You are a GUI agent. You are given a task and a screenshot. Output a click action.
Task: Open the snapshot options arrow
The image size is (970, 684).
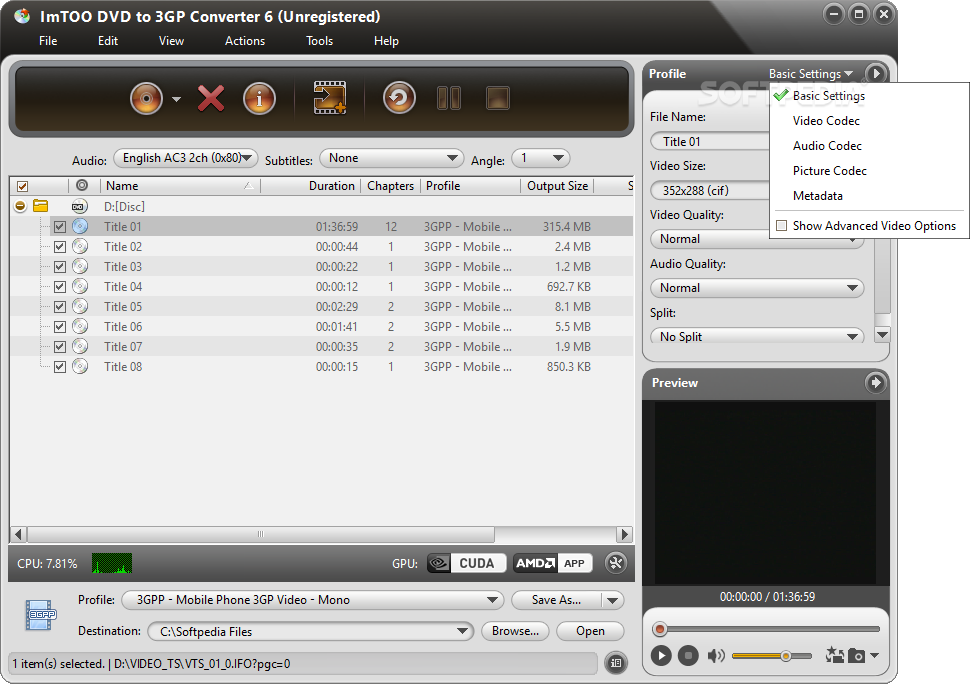[874, 655]
